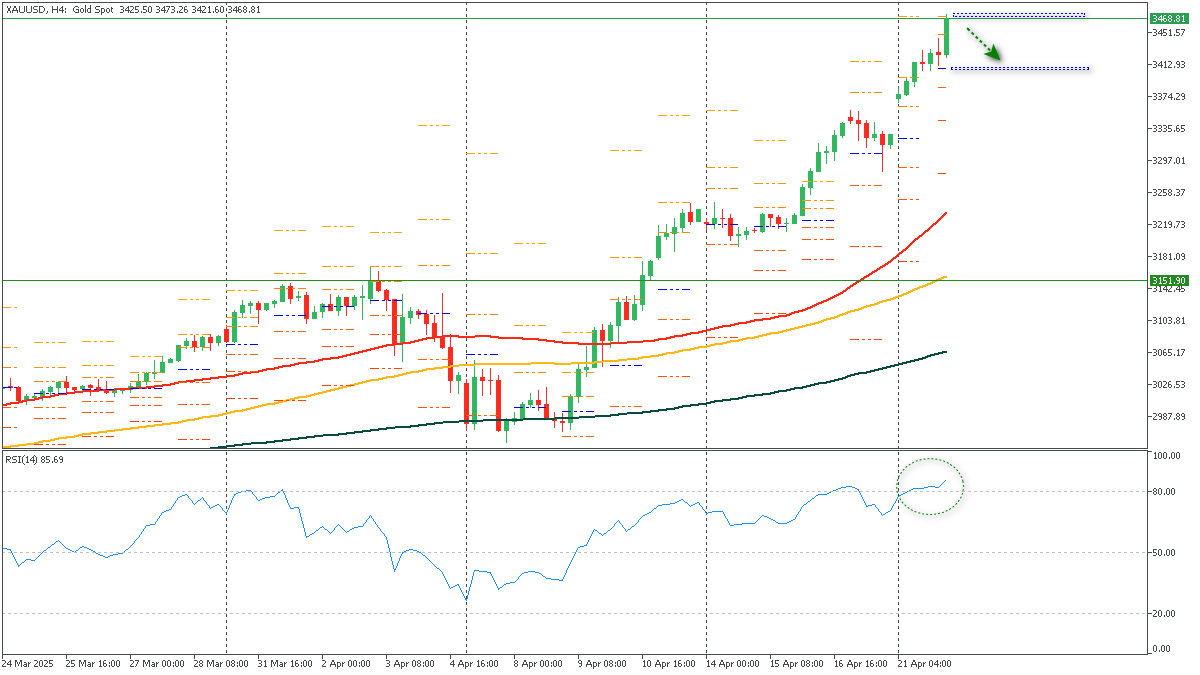Viewport: 1200px width, 675px height.
Task: Click the 50.00 level on RSI scale
Action: [x=1163, y=550]
